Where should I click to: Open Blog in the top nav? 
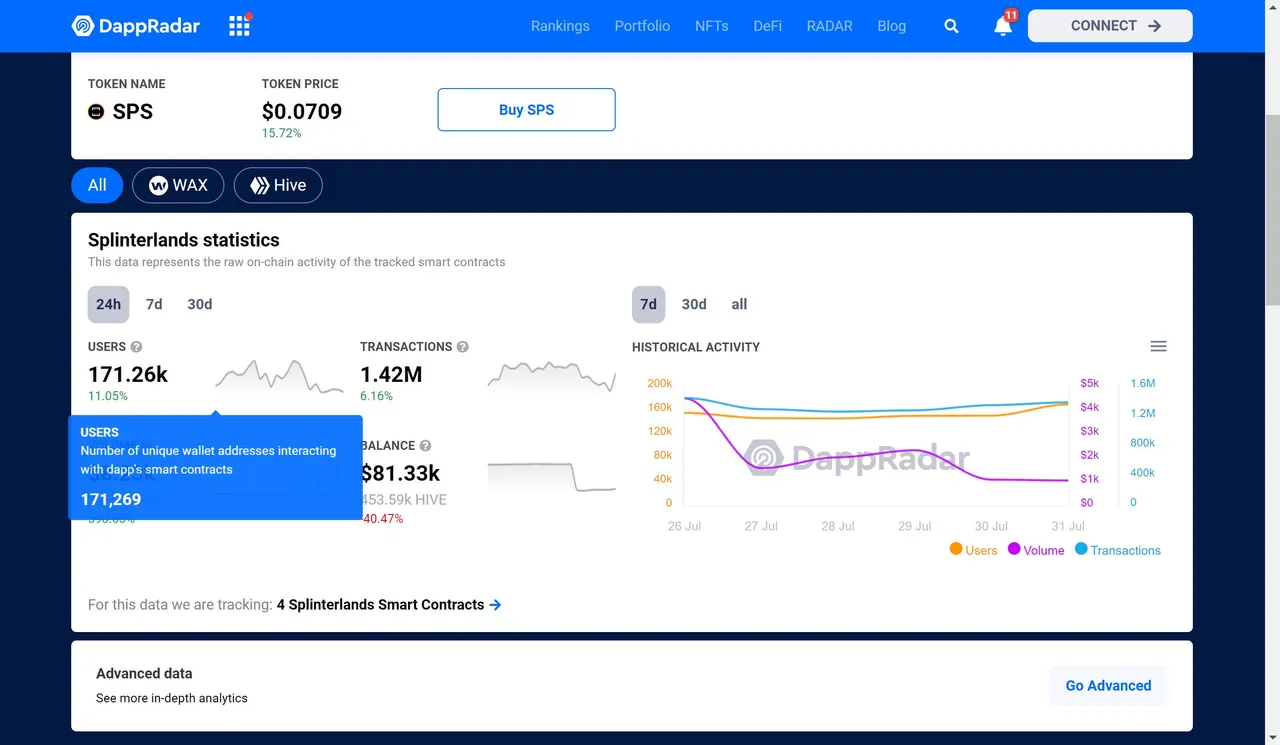(892, 26)
